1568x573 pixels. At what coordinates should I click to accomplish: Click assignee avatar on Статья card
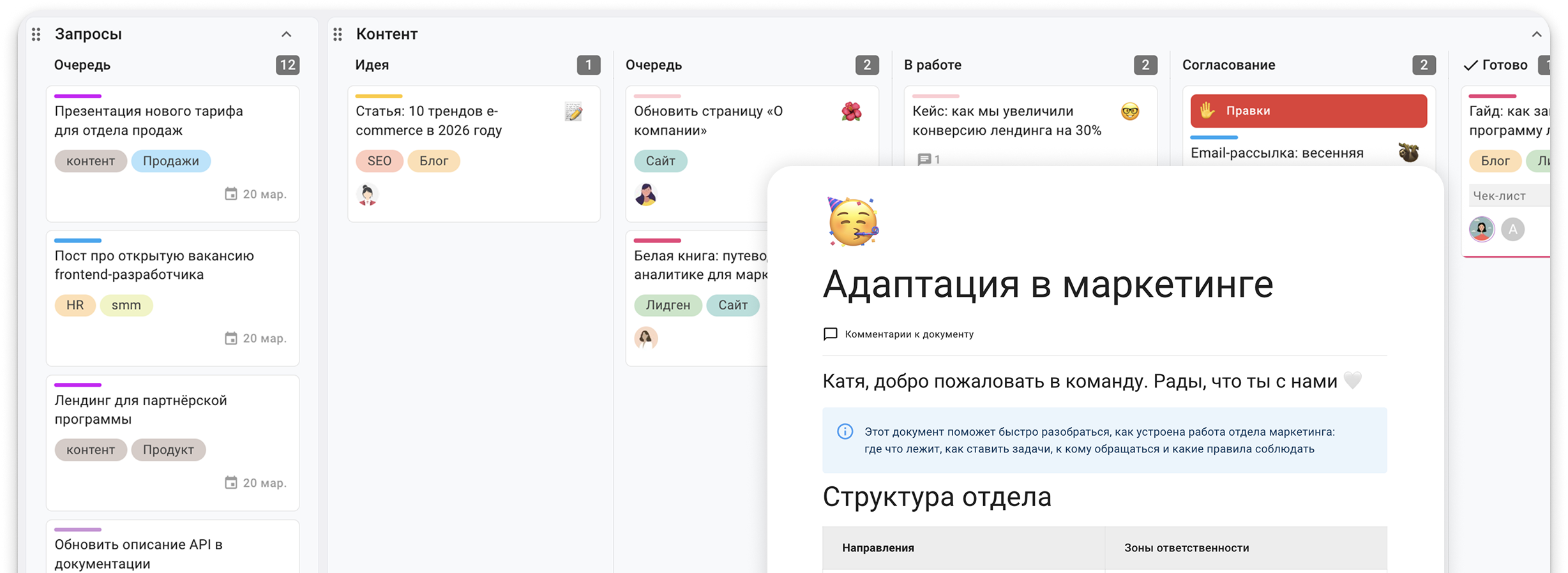coord(367,194)
